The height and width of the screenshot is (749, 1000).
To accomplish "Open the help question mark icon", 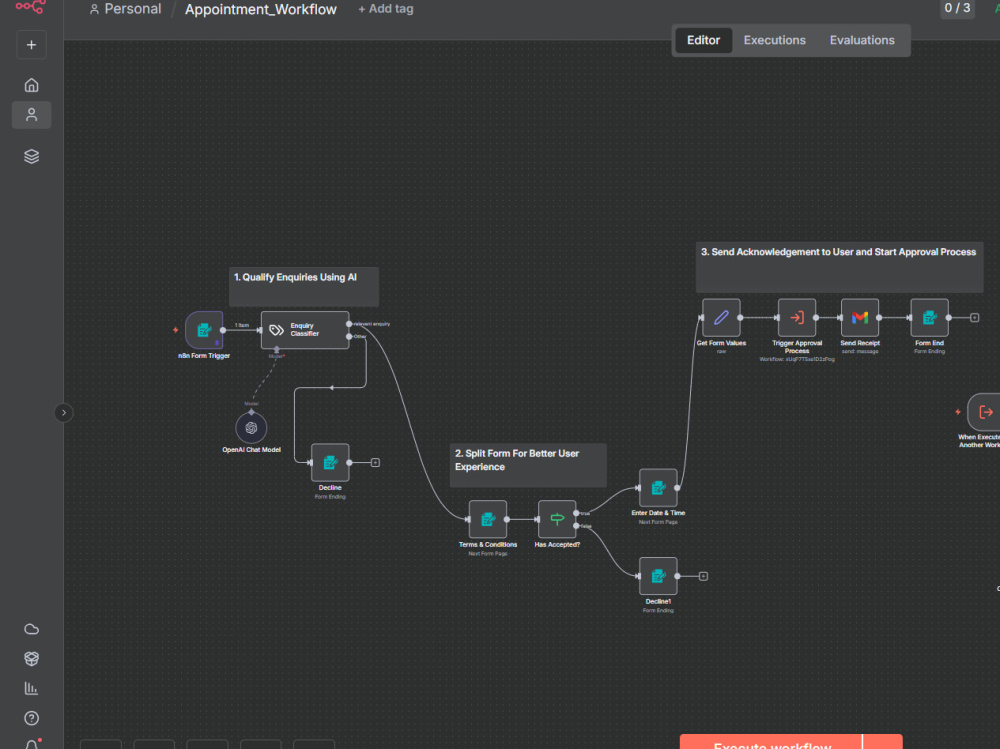I will [x=31, y=718].
